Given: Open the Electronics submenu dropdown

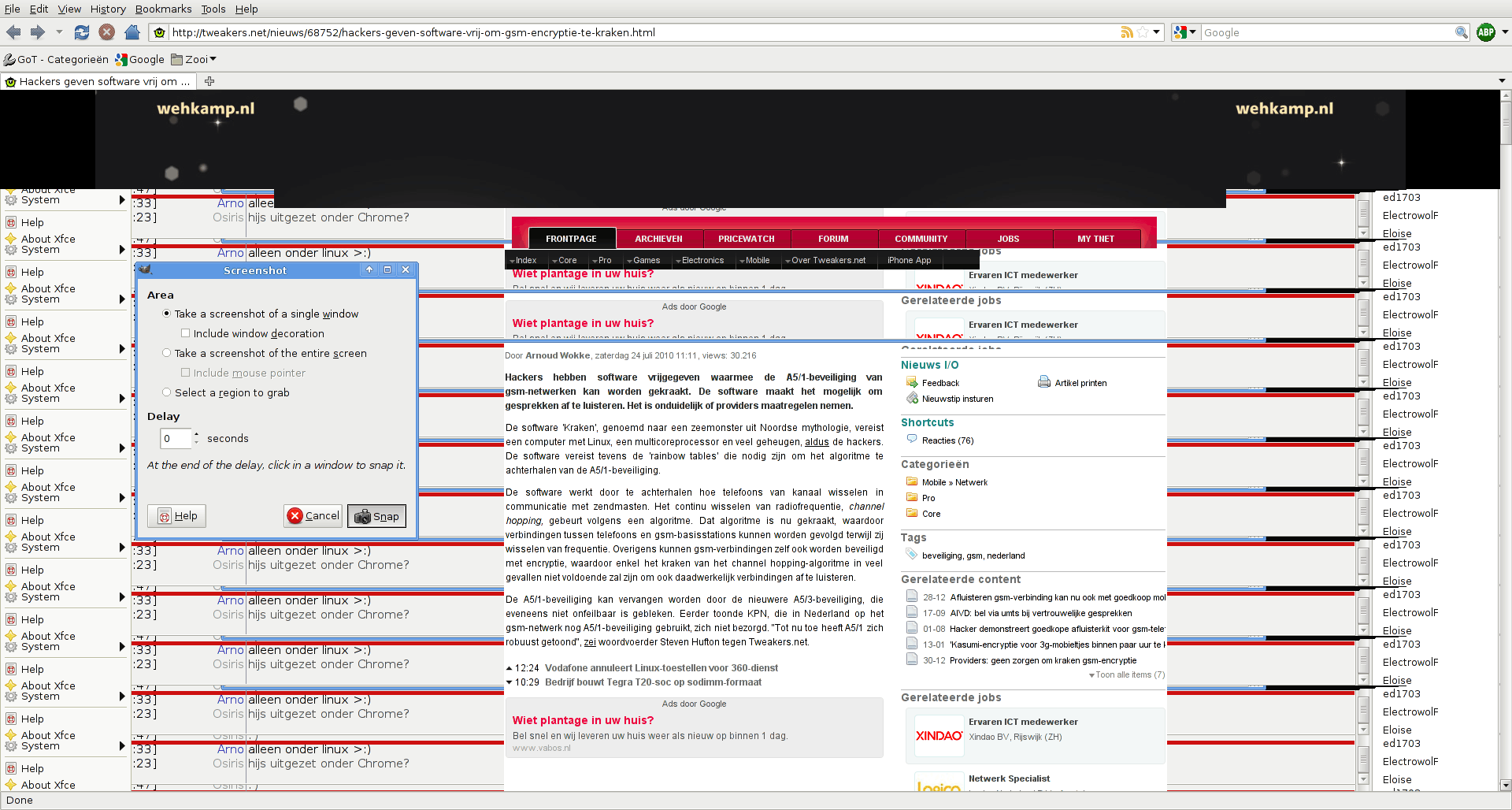Looking at the screenshot, I should click(700, 260).
